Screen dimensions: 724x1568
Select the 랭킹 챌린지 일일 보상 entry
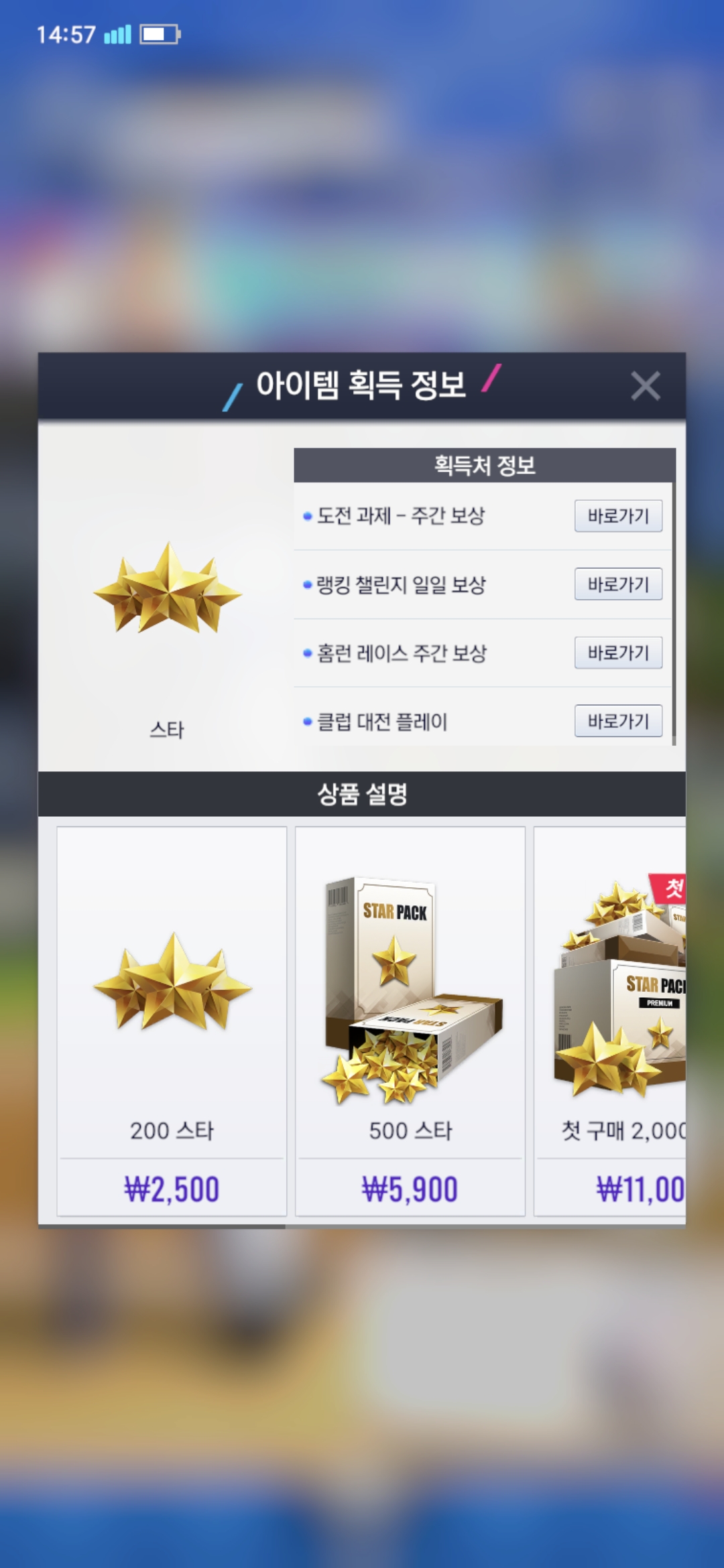pyautogui.click(x=401, y=584)
